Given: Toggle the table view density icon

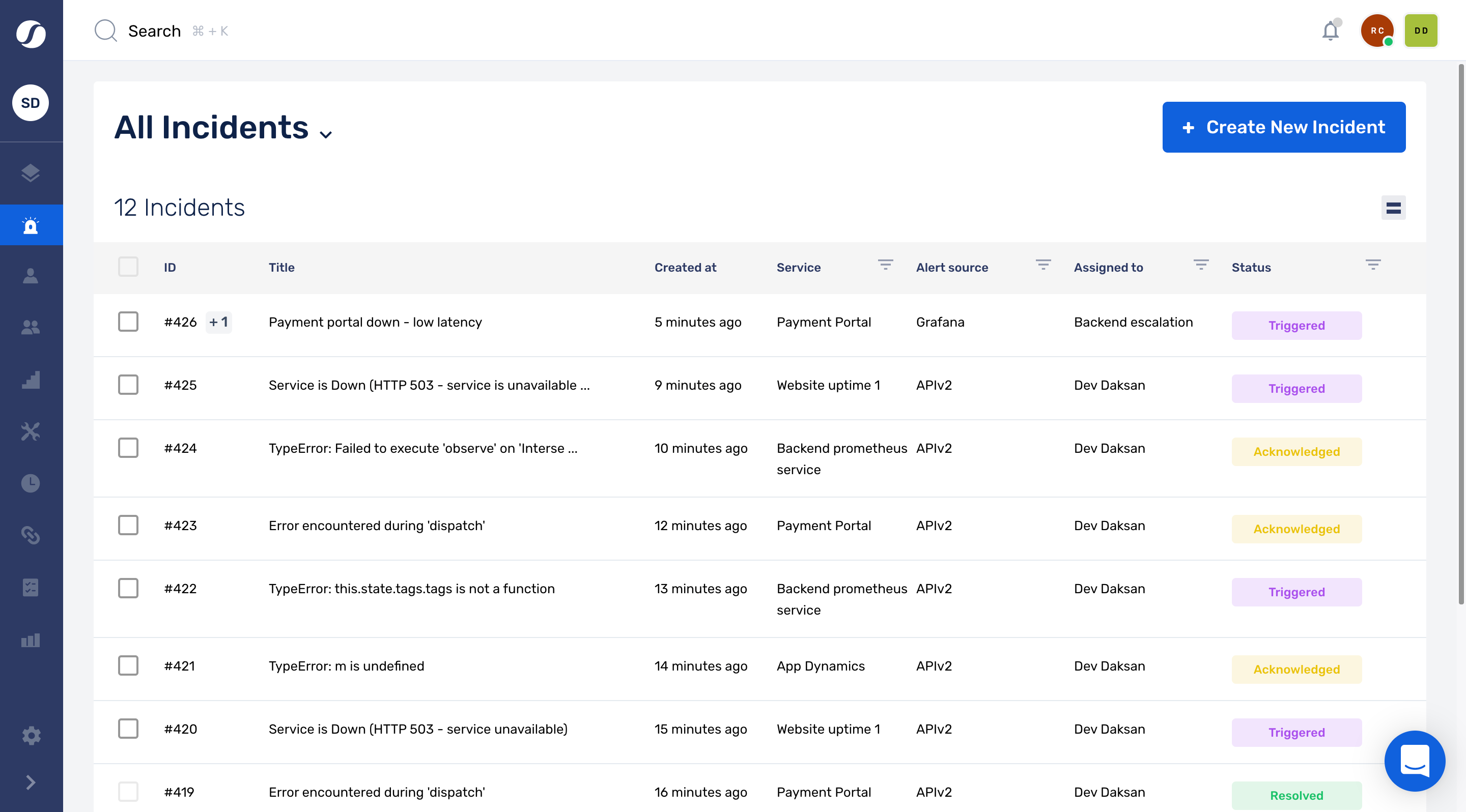Looking at the screenshot, I should (x=1393, y=208).
